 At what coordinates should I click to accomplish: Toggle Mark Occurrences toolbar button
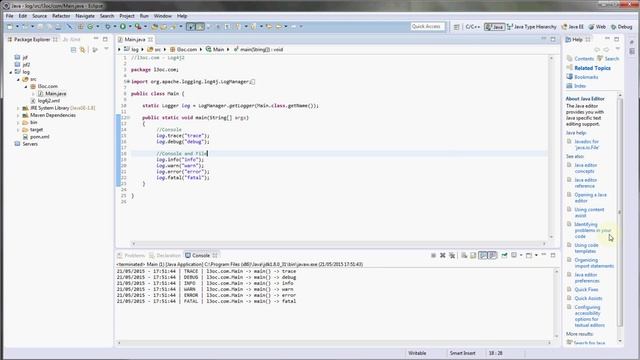[x=200, y=27]
